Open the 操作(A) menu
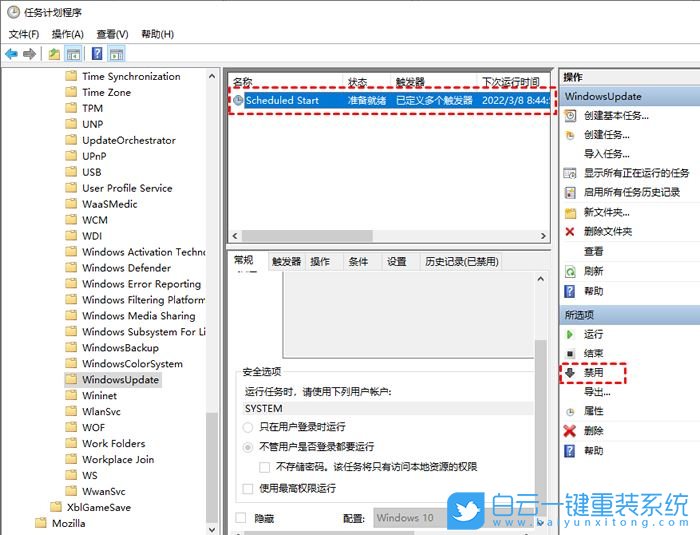 (x=67, y=34)
